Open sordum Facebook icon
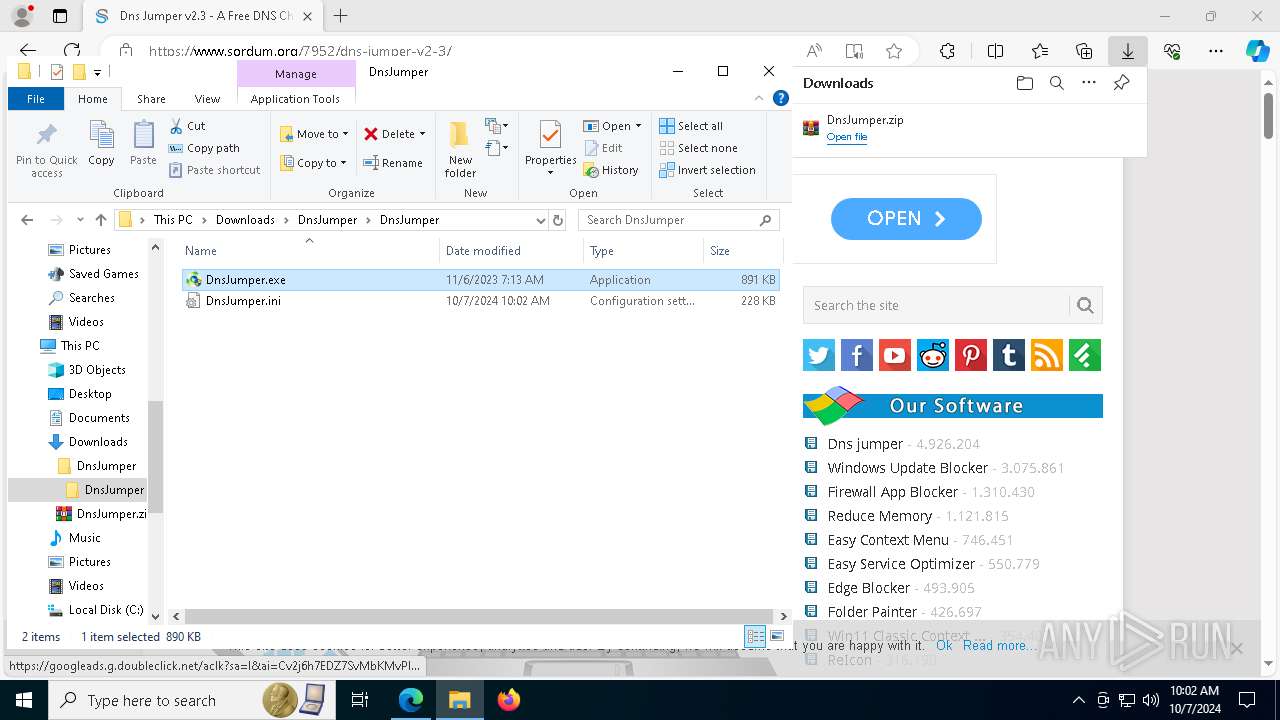1280x720 pixels. pos(856,355)
